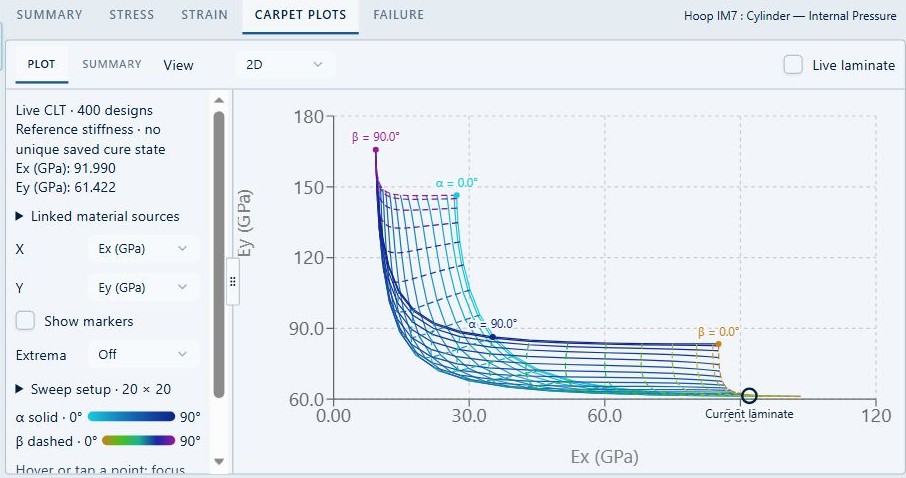
Task: Select the α = 0.0° endpoint marker
Action: (x=456, y=196)
